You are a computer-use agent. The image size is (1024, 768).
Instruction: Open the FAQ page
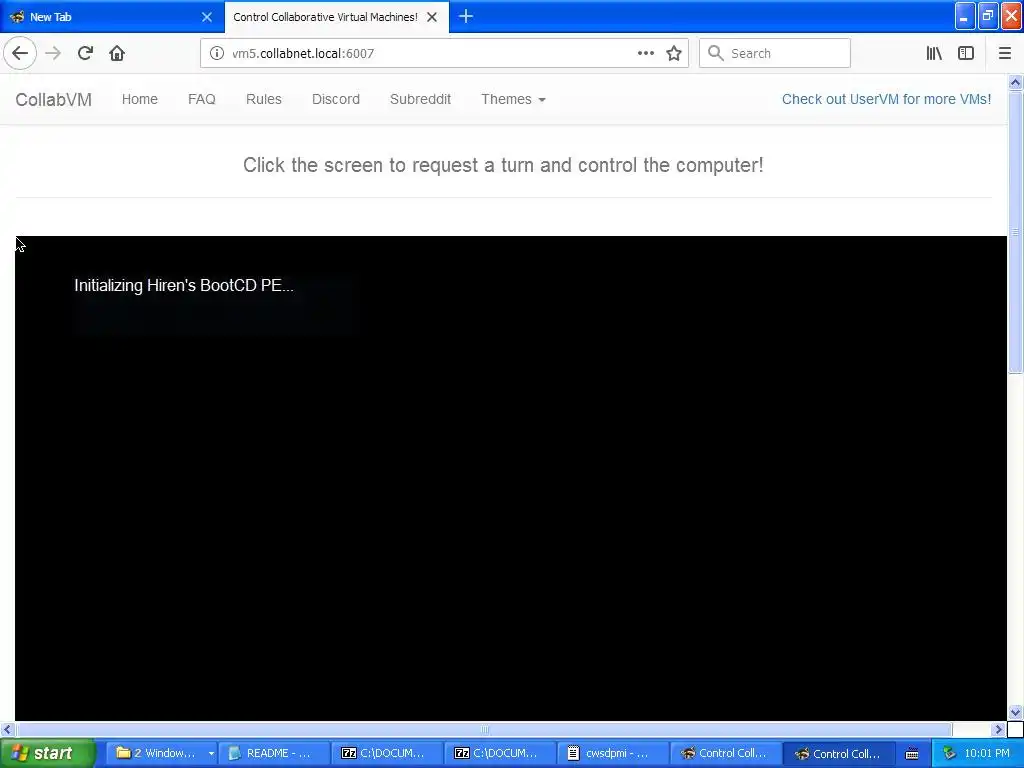202,99
